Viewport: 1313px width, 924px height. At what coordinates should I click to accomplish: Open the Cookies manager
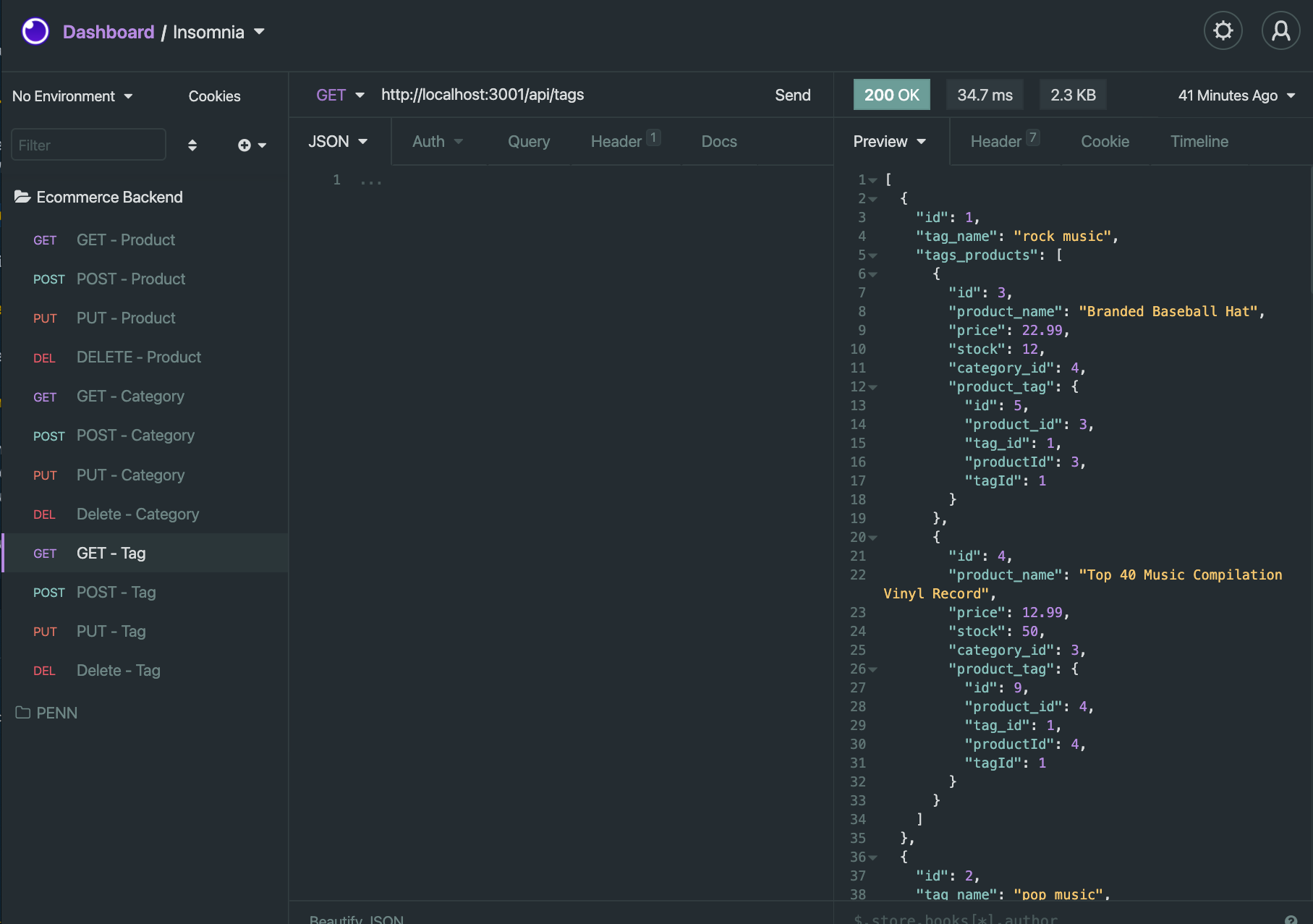214,96
